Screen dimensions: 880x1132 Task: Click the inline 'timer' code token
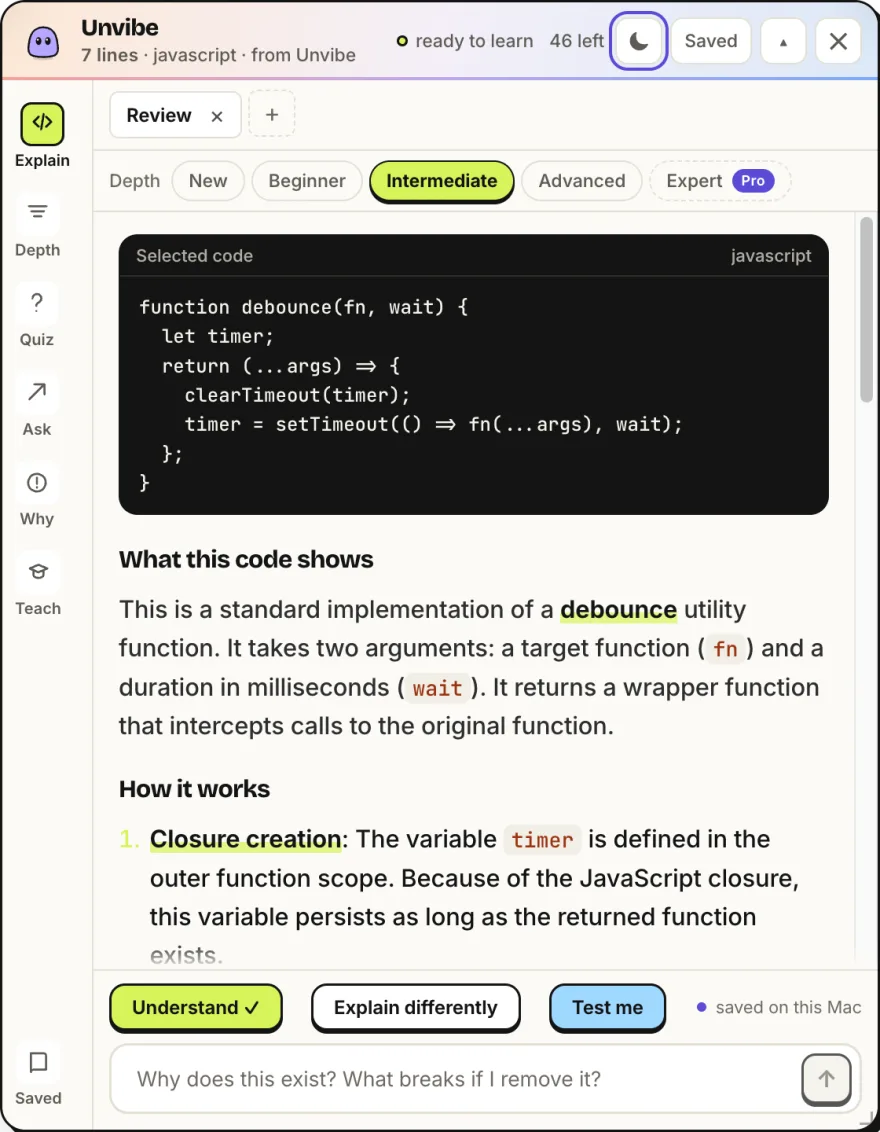tap(542, 840)
